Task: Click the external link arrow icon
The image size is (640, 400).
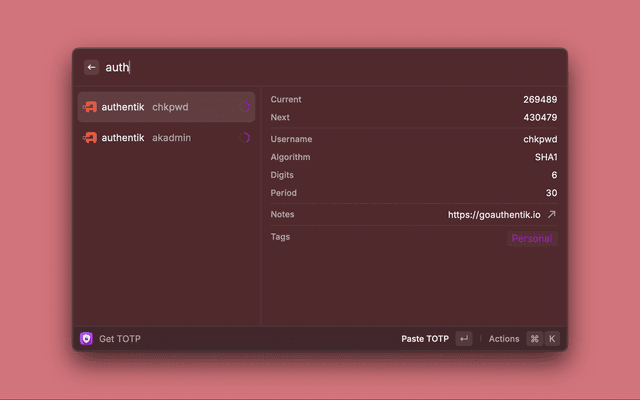Action: (551, 214)
